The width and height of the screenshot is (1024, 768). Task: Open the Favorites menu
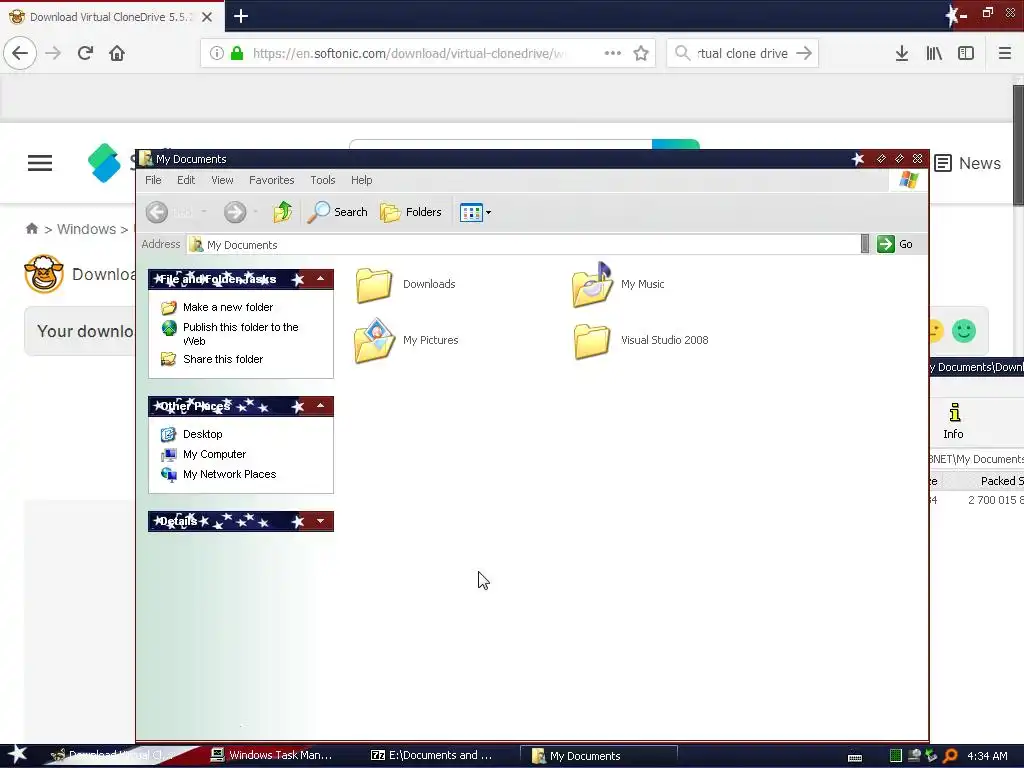pos(272,180)
